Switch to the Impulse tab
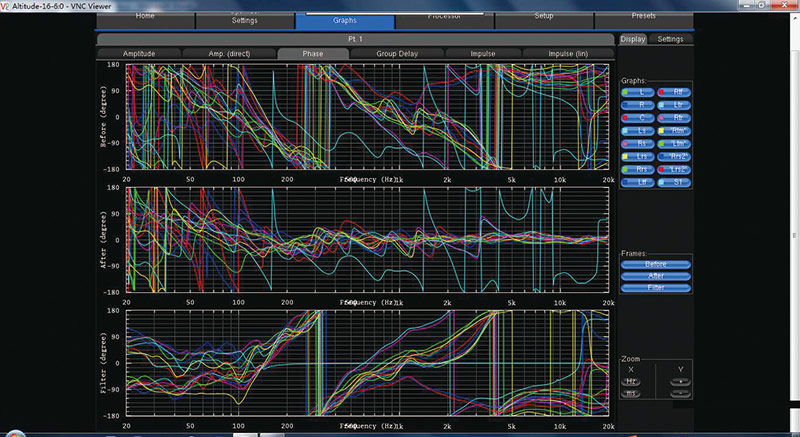Image resolution: width=800 pixels, height=437 pixels. [x=483, y=54]
